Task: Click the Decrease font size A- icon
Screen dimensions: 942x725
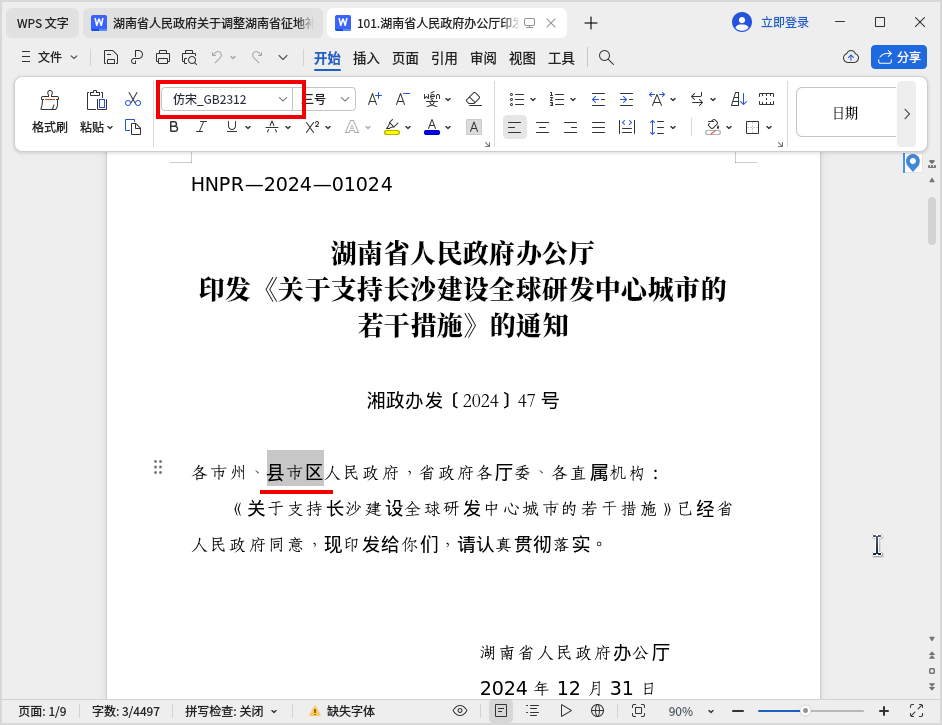Action: click(403, 99)
